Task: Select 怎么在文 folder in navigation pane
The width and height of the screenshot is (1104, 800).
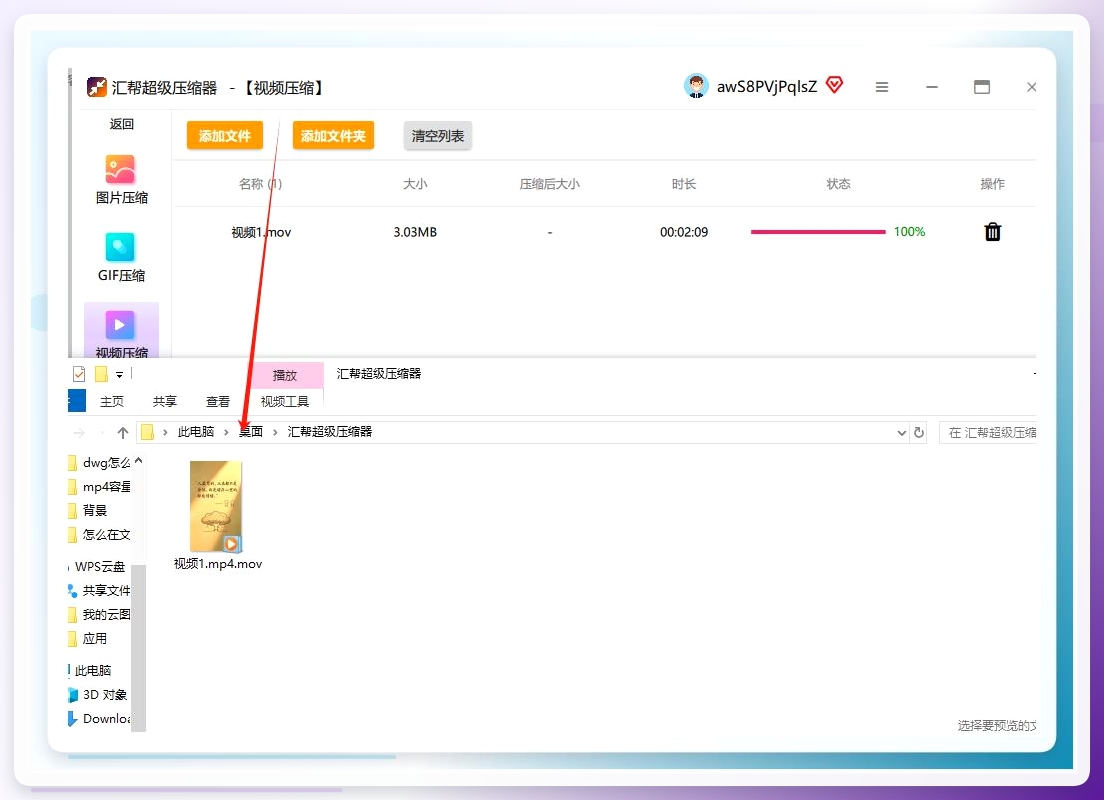Action: pos(99,535)
